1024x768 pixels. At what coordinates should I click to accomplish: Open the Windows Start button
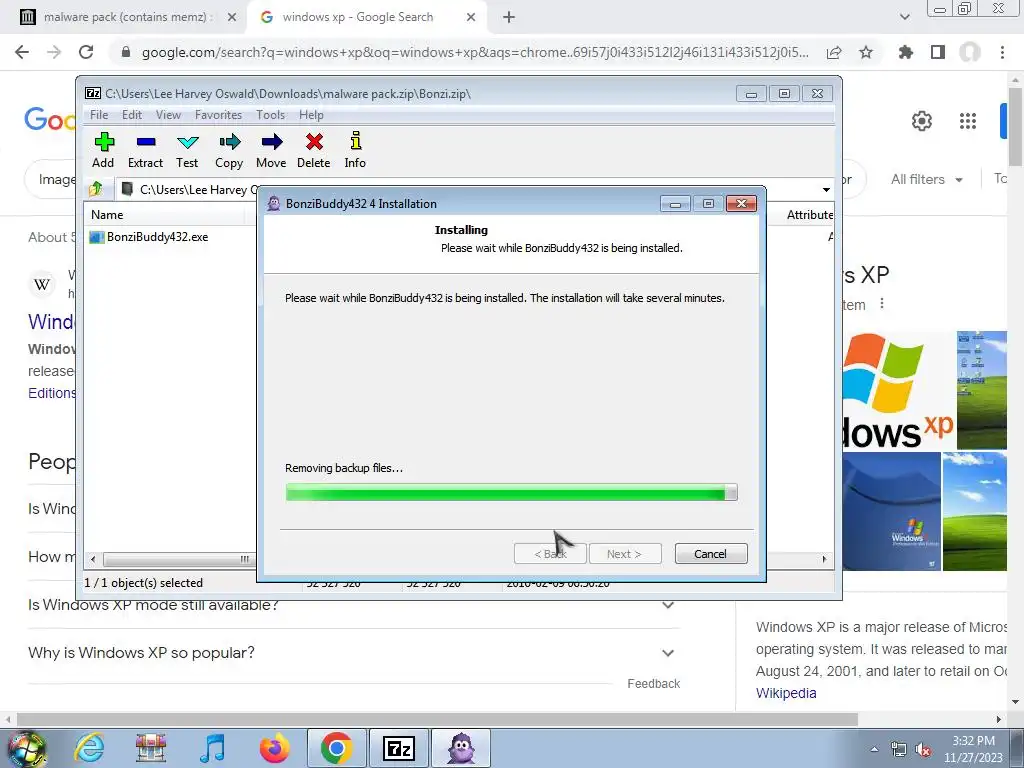coord(25,748)
